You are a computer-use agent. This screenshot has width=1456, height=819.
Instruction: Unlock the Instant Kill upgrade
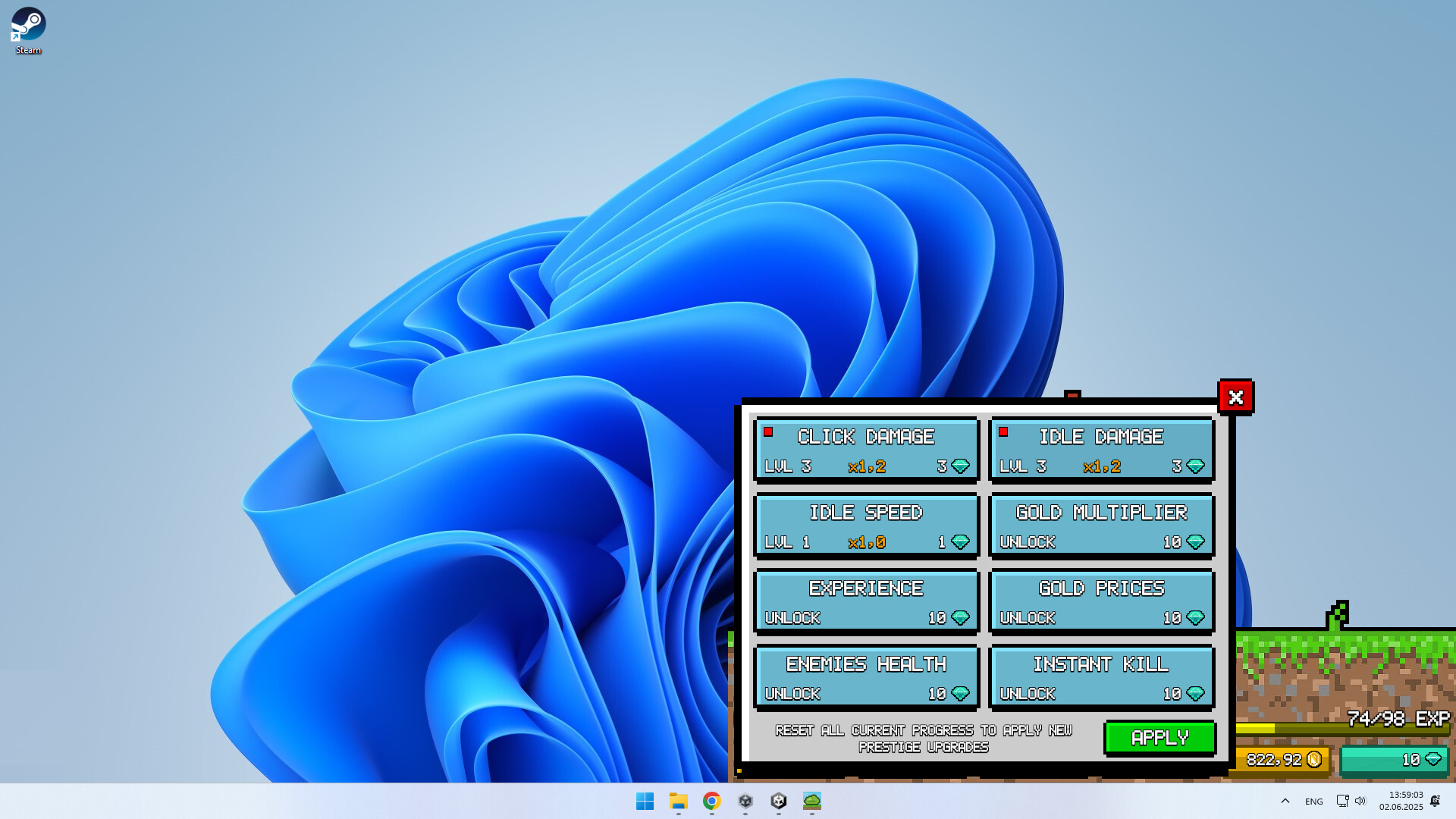pyautogui.click(x=1101, y=677)
